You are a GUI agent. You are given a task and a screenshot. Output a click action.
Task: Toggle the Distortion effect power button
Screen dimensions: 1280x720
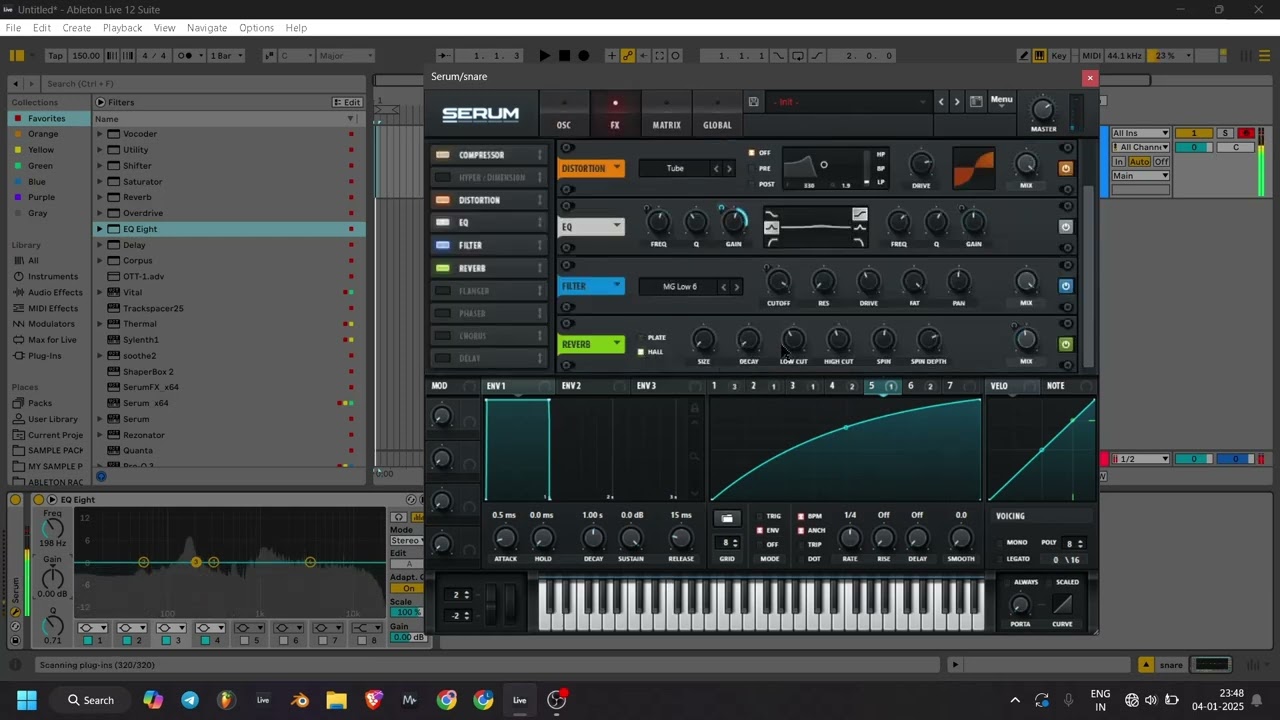[1065, 168]
